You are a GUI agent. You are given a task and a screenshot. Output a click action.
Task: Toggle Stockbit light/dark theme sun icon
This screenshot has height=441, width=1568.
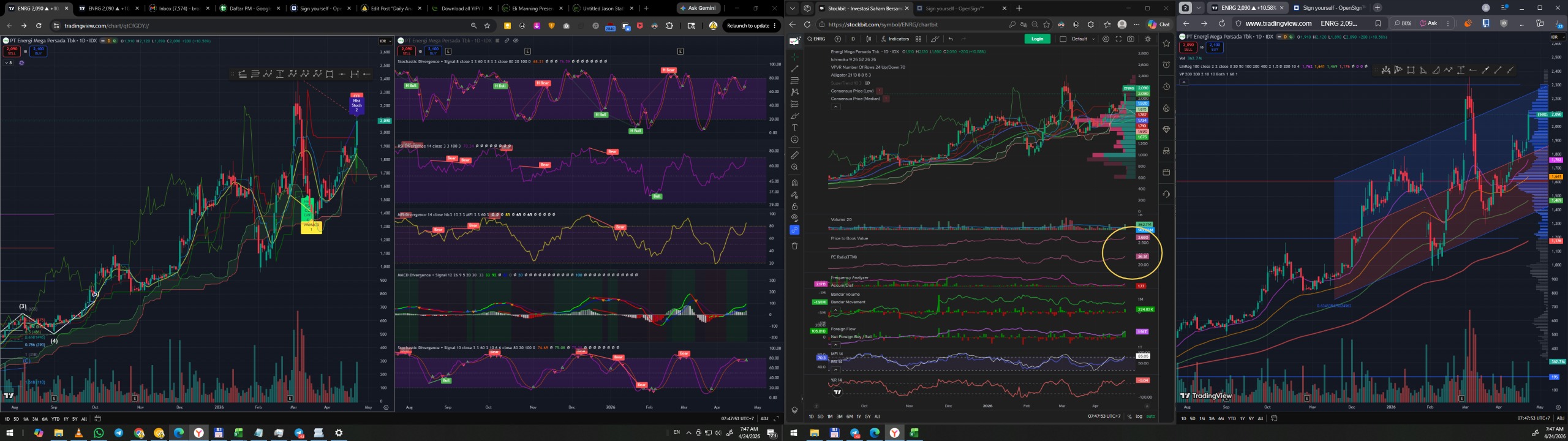coord(1147,39)
